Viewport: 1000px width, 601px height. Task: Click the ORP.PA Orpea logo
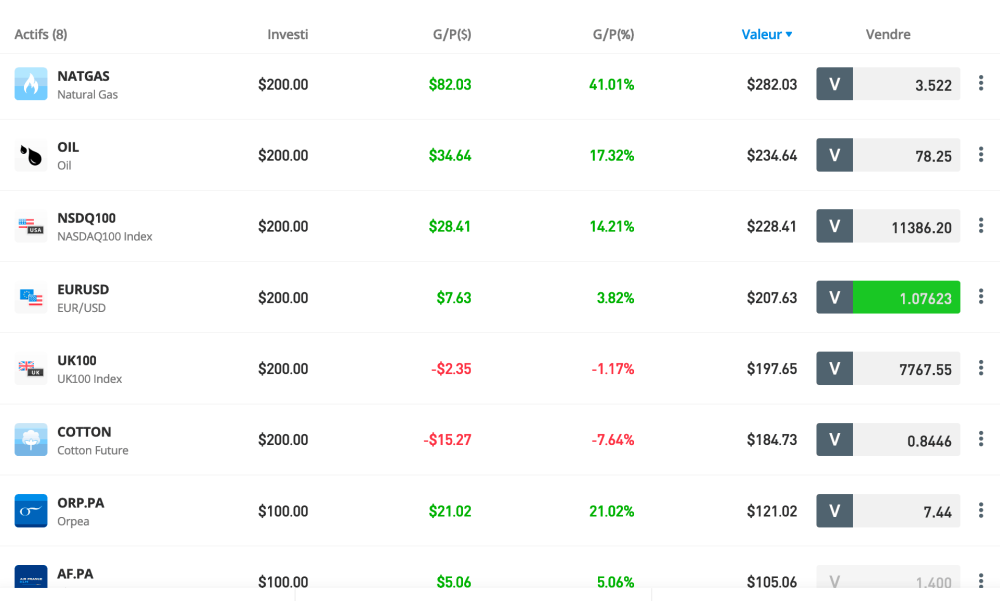tap(31, 511)
